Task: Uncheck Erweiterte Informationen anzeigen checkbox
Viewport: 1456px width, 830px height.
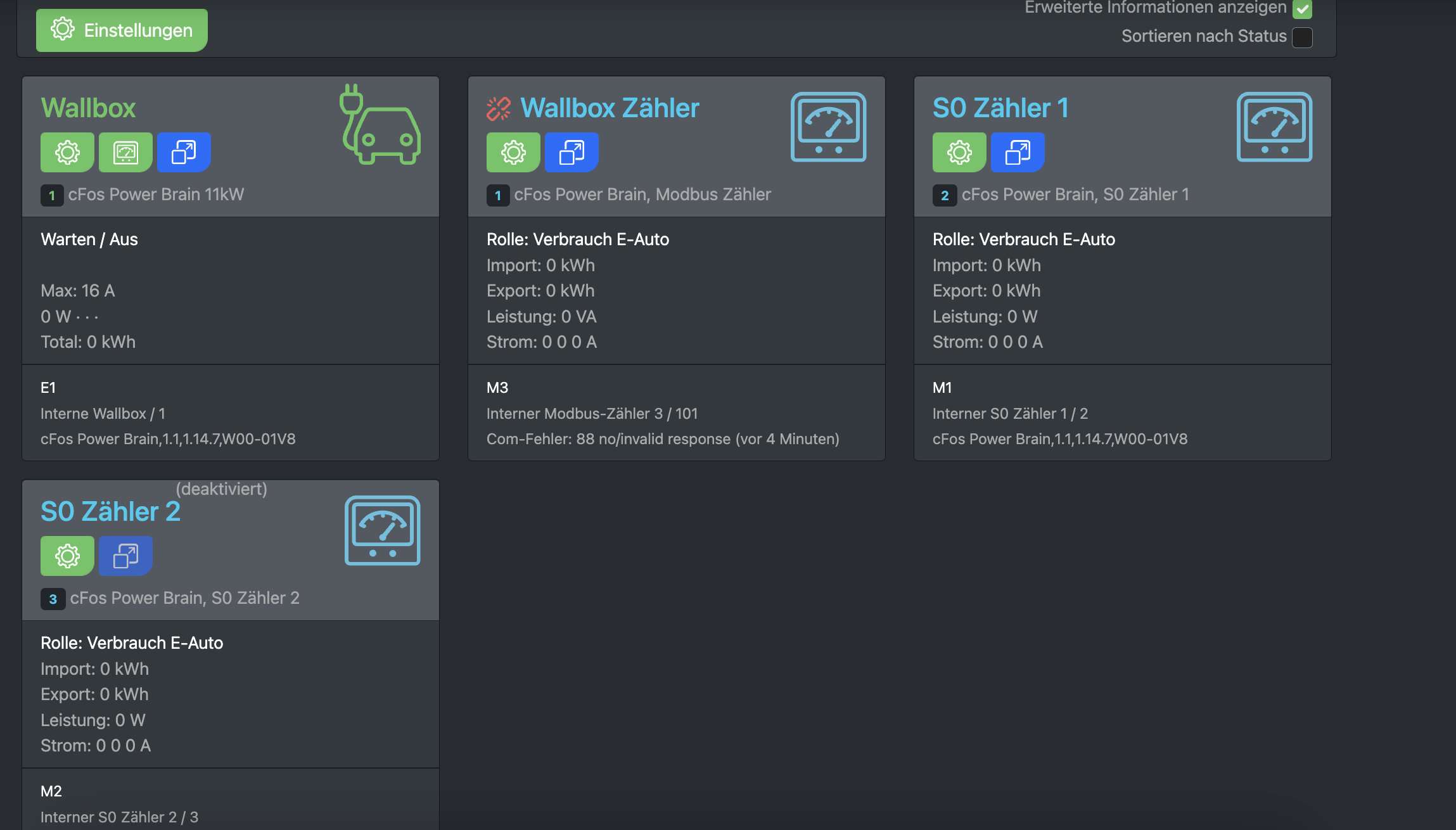Action: pos(1302,8)
